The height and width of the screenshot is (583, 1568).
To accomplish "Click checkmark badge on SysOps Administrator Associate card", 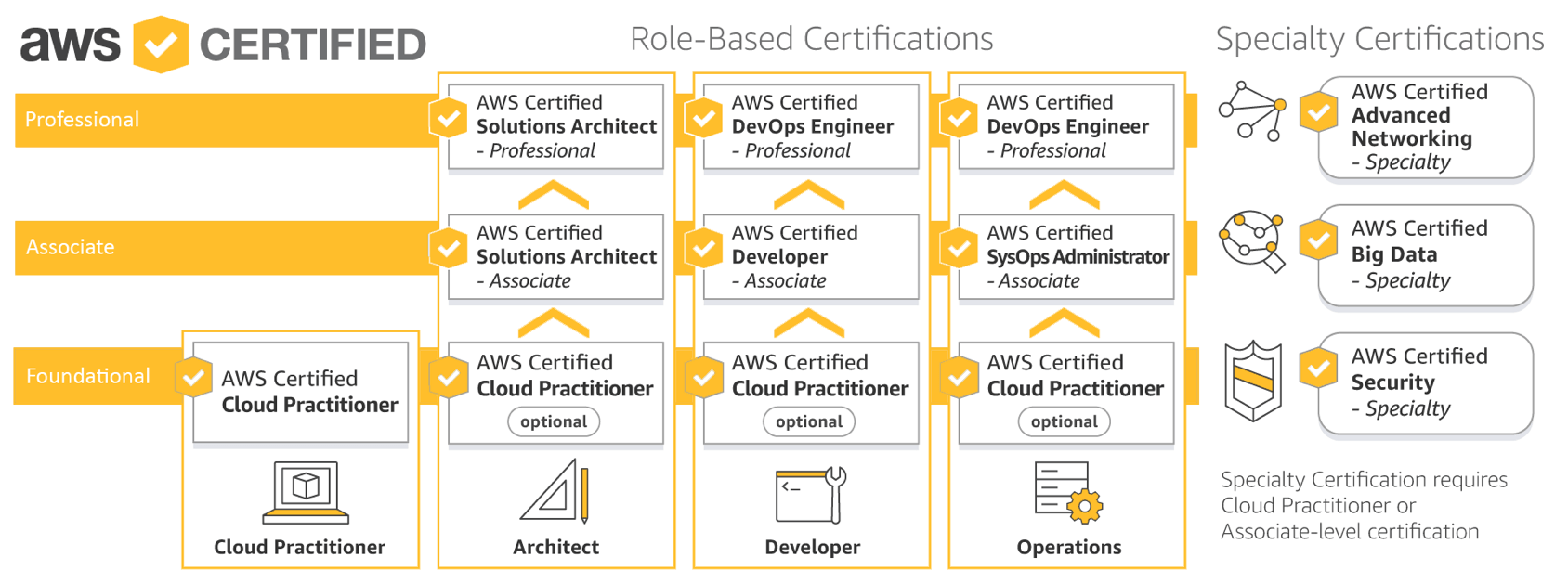I will point(960,248).
